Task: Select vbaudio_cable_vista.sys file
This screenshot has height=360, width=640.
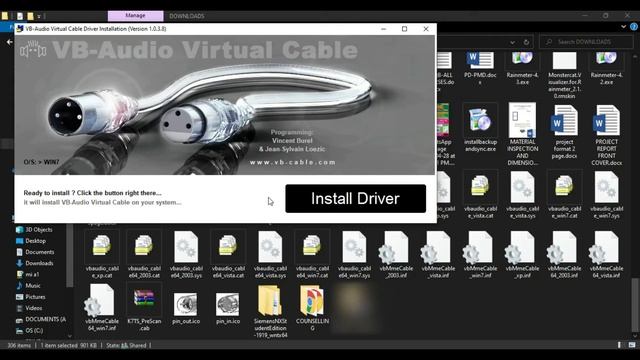Action: (x=522, y=195)
